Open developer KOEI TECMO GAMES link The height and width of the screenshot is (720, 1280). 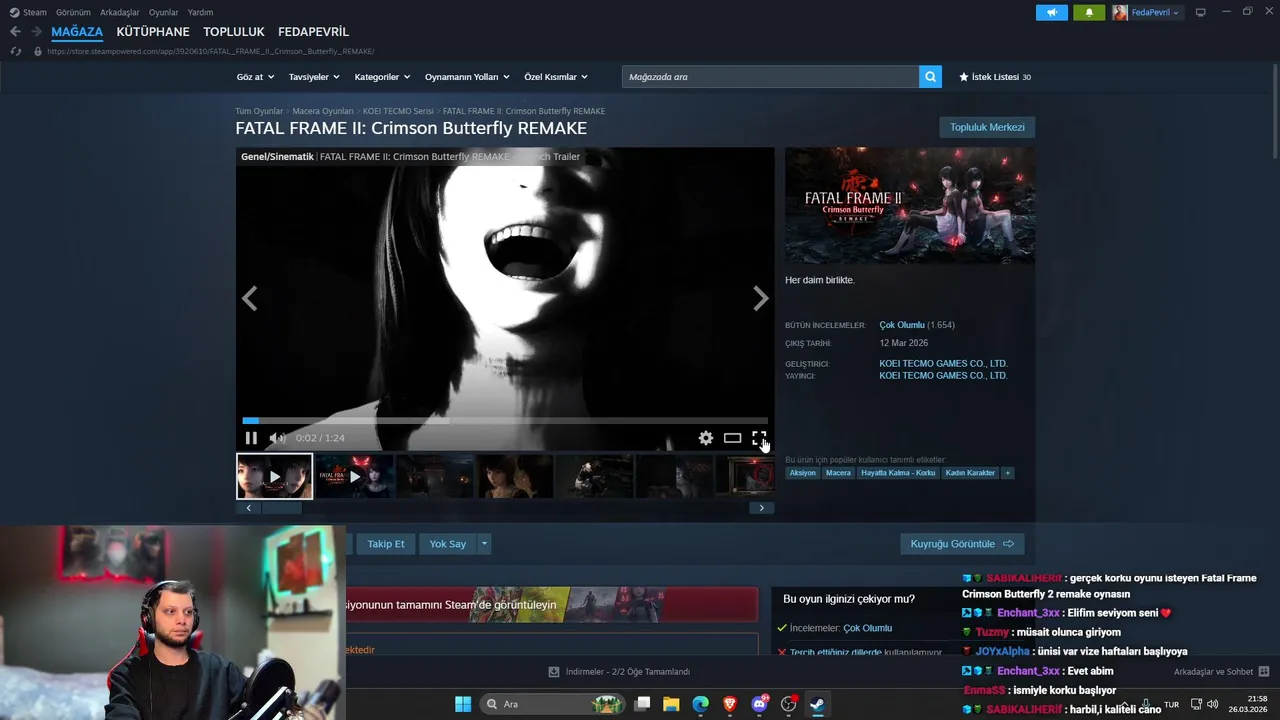click(x=943, y=363)
